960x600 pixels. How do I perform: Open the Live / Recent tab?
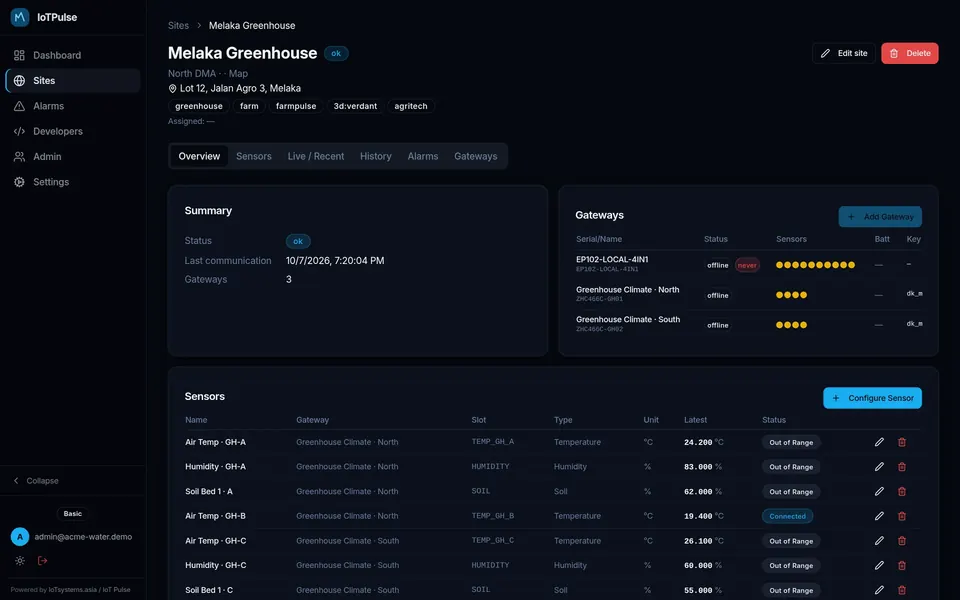tap(315, 156)
